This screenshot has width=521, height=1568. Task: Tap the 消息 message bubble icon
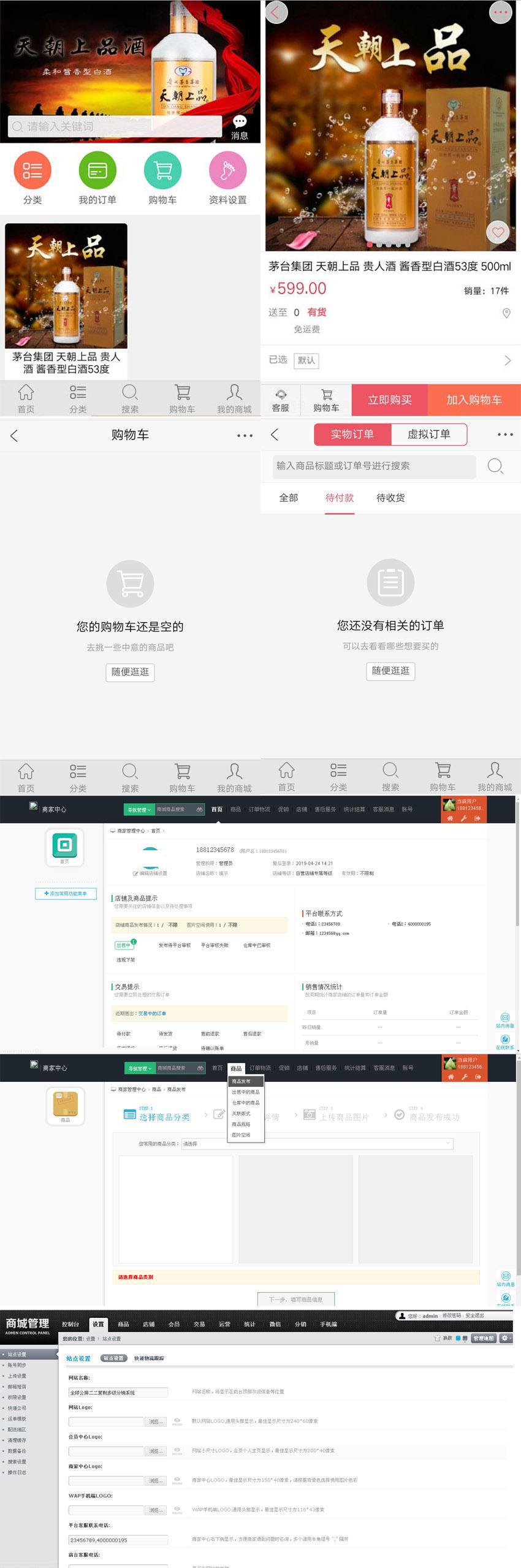[240, 123]
